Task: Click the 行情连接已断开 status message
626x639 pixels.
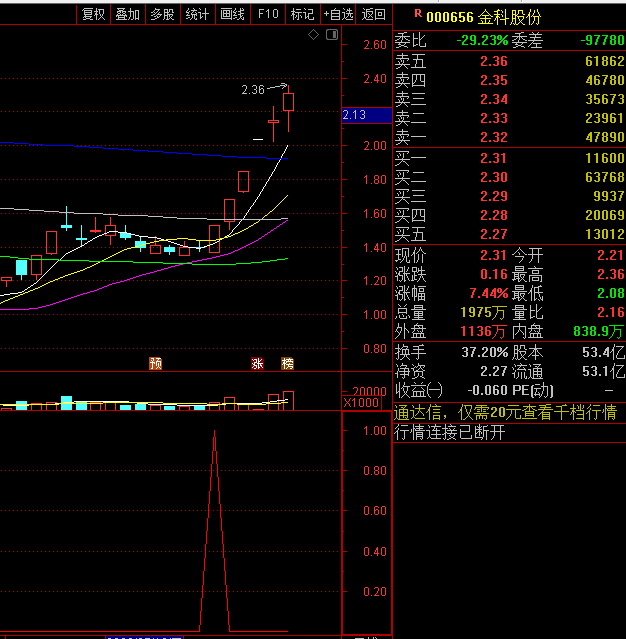Action: pos(450,432)
